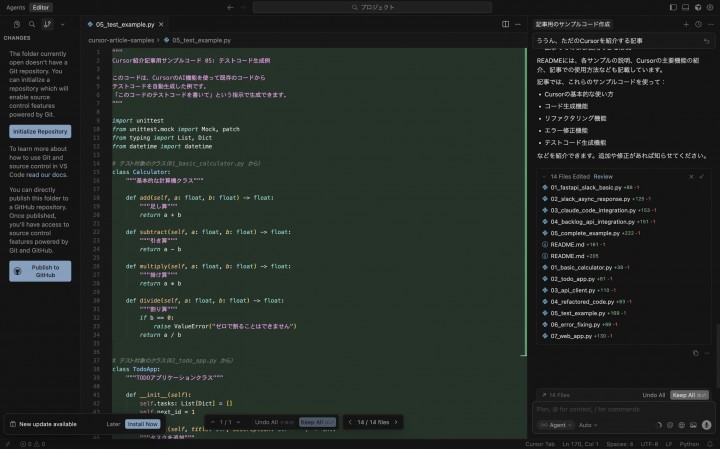Image resolution: width=720 pixels, height=449 pixels.
Task: Click cursor-article-samples in the breadcrumb
Action: point(121,41)
